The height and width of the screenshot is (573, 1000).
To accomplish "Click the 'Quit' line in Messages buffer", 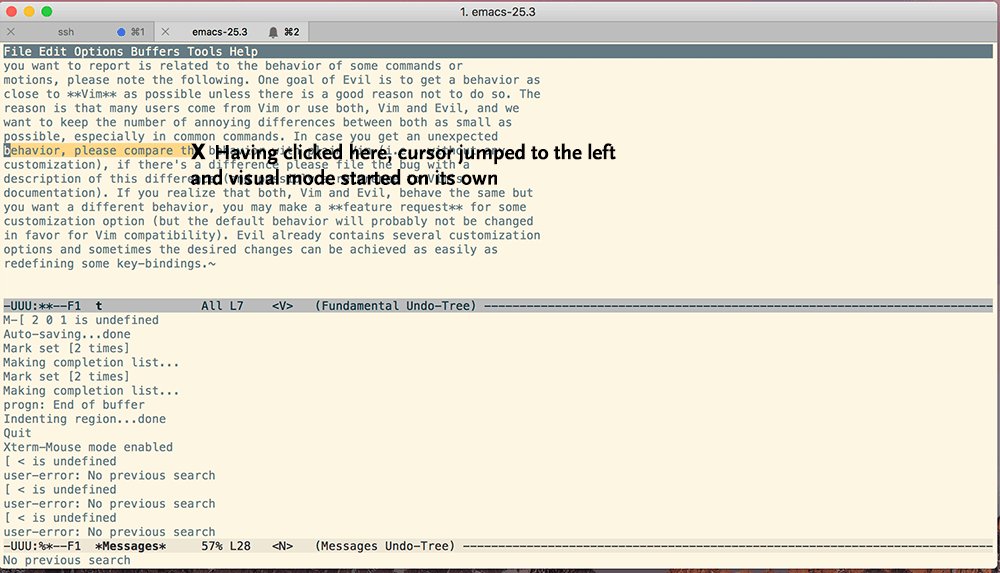I will pyautogui.click(x=17, y=433).
